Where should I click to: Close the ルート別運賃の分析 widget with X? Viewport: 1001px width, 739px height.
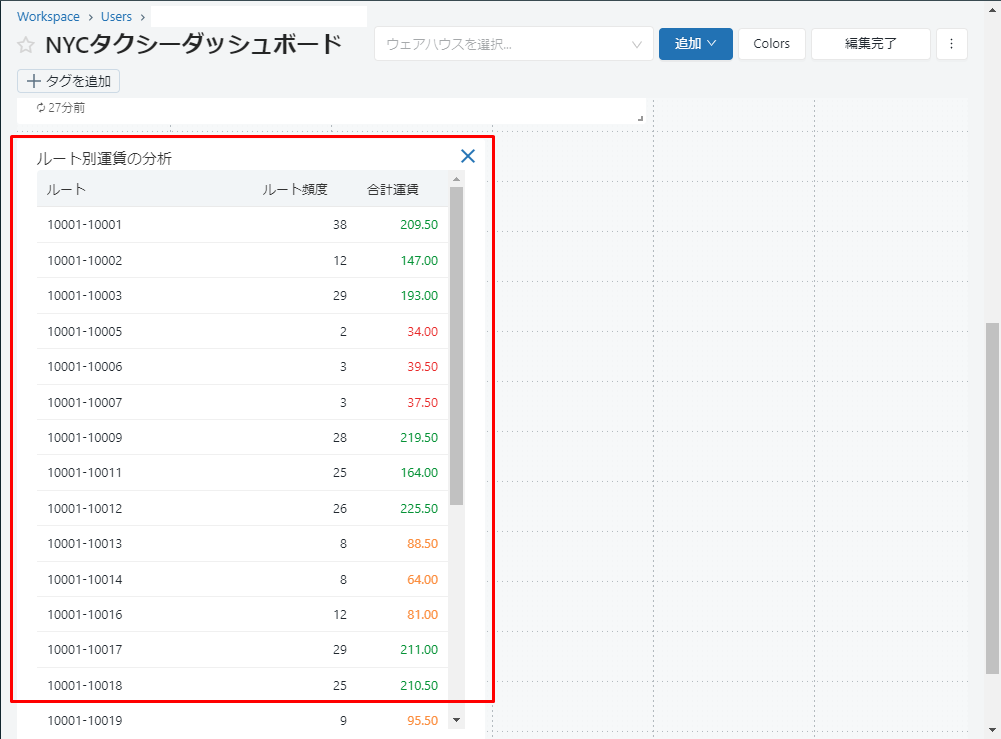pos(467,156)
